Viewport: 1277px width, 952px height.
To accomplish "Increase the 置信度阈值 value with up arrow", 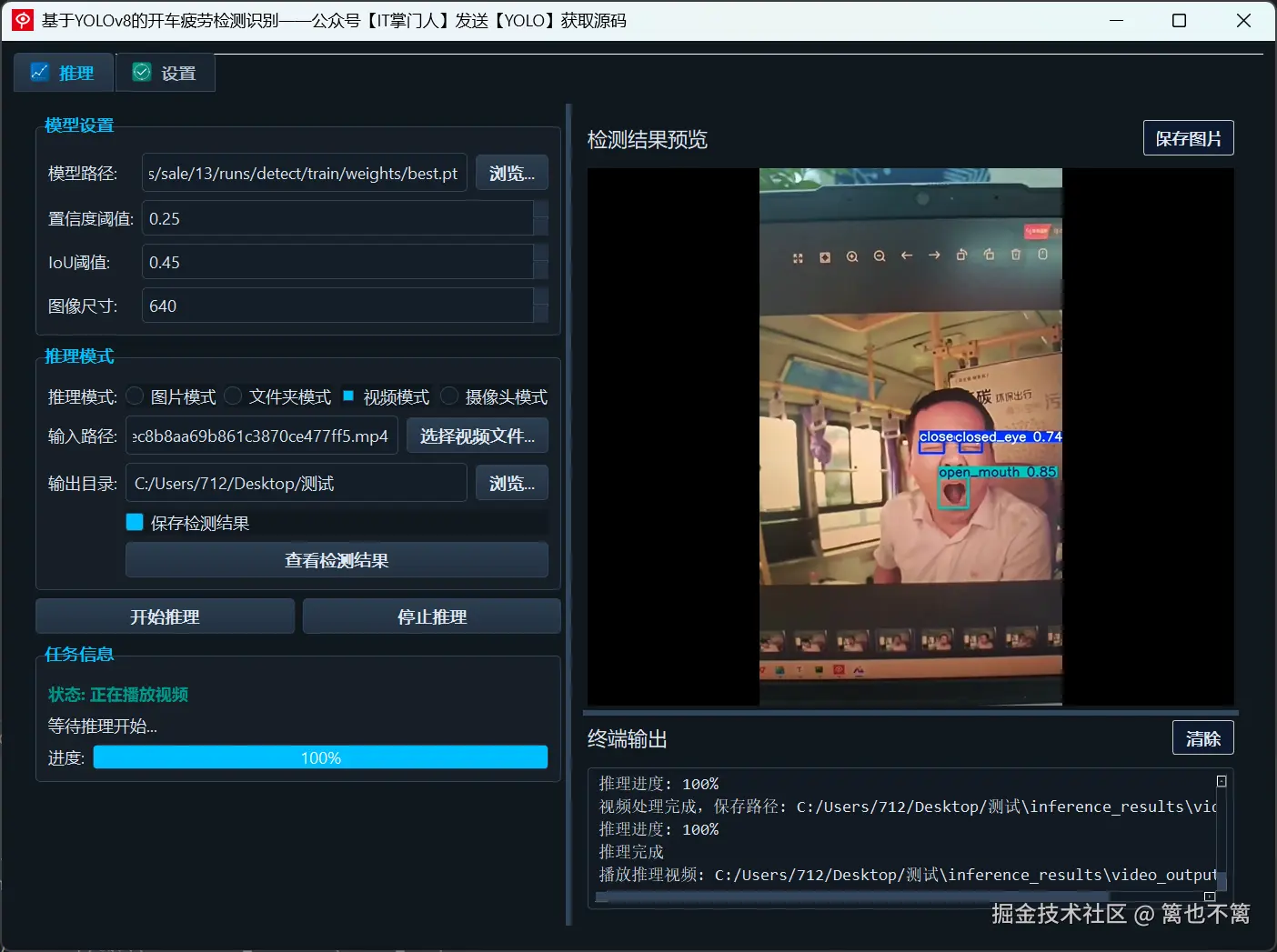I will (540, 210).
